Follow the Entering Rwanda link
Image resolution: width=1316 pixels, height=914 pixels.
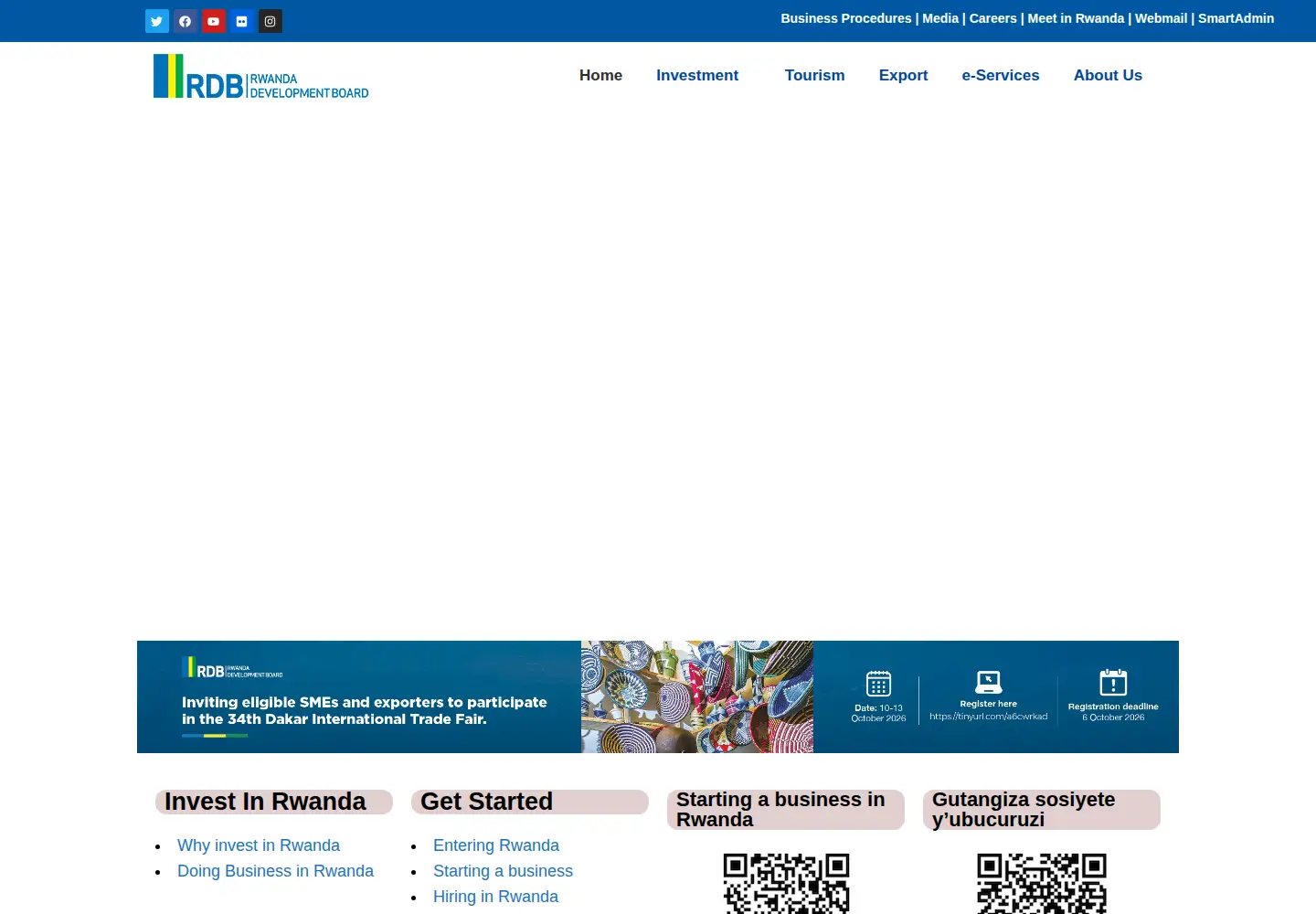pos(496,845)
